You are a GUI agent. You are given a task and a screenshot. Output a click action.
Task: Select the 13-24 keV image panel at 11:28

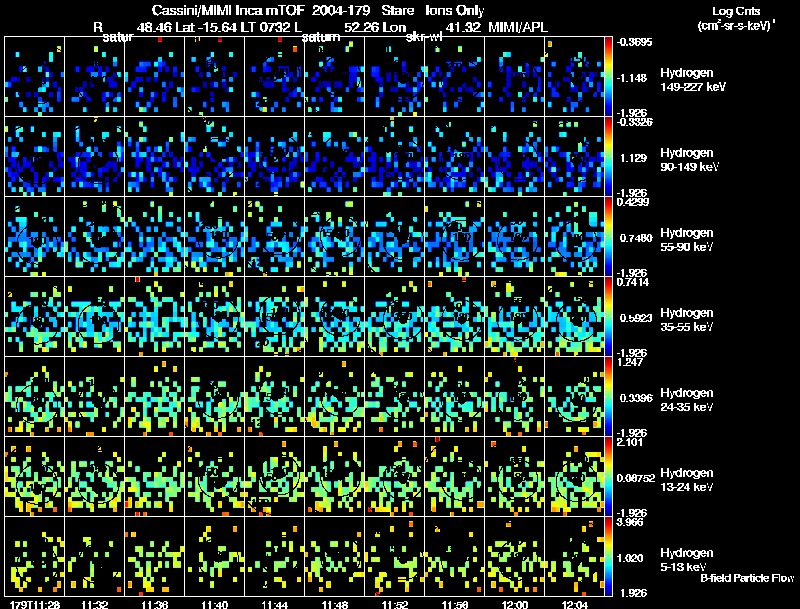click(x=34, y=477)
